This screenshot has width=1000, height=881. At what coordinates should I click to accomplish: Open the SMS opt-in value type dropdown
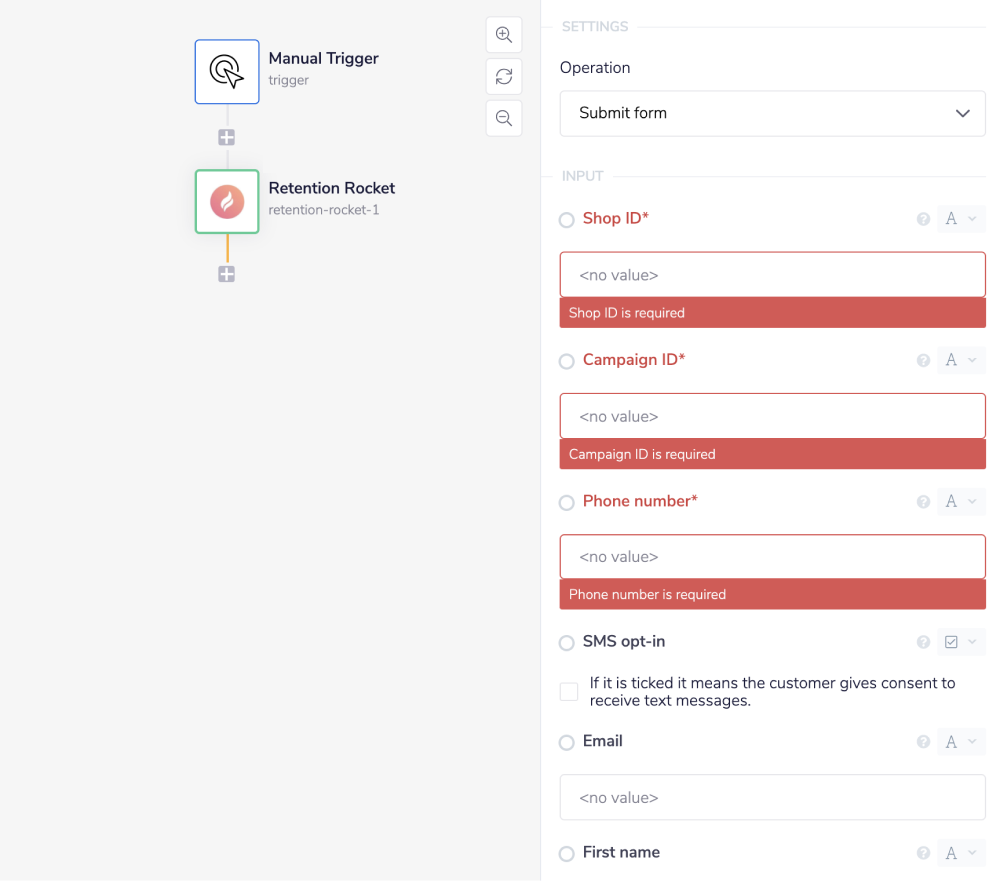tap(960, 642)
